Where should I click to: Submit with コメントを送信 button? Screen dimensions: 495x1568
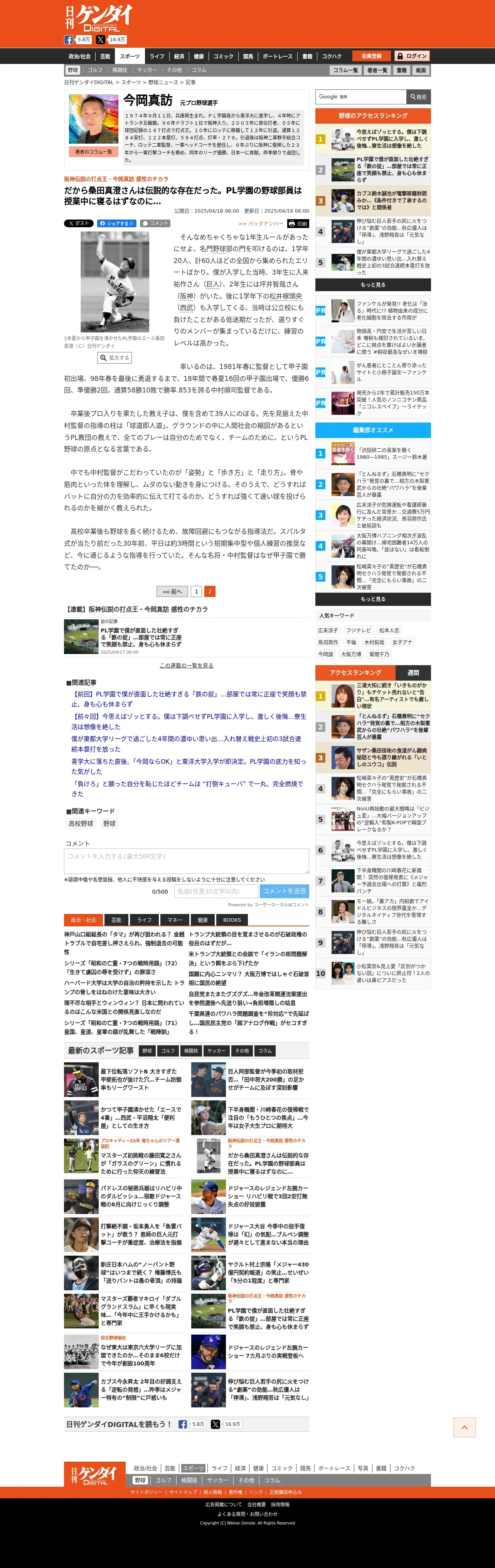pos(284,890)
